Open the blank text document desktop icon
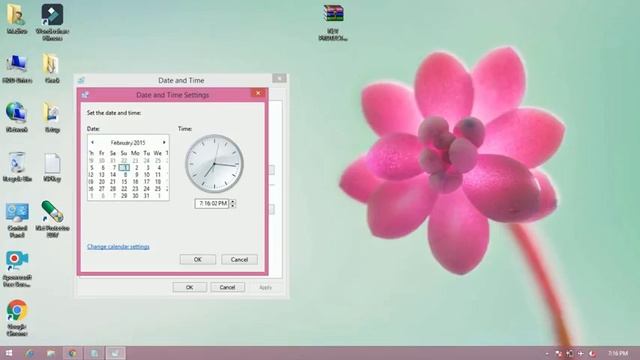This screenshot has height=360, width=640. (x=52, y=167)
